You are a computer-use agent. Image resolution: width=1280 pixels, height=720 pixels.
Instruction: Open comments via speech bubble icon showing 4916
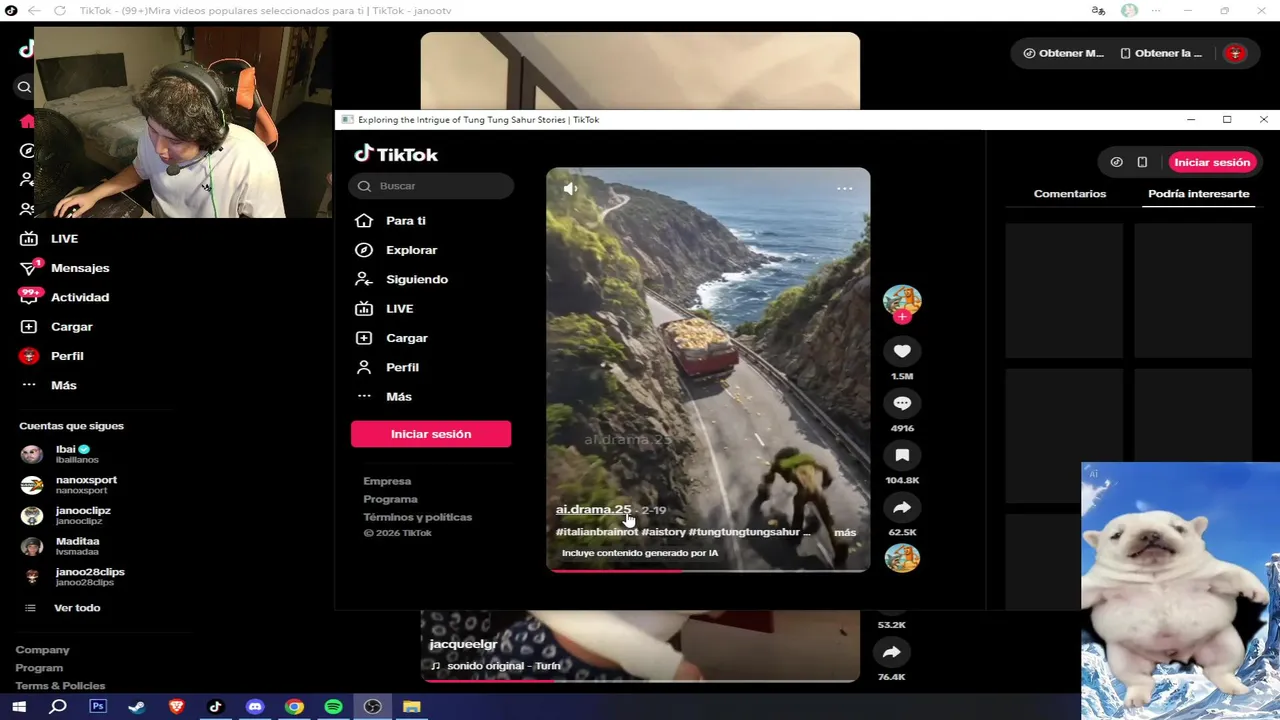click(902, 403)
